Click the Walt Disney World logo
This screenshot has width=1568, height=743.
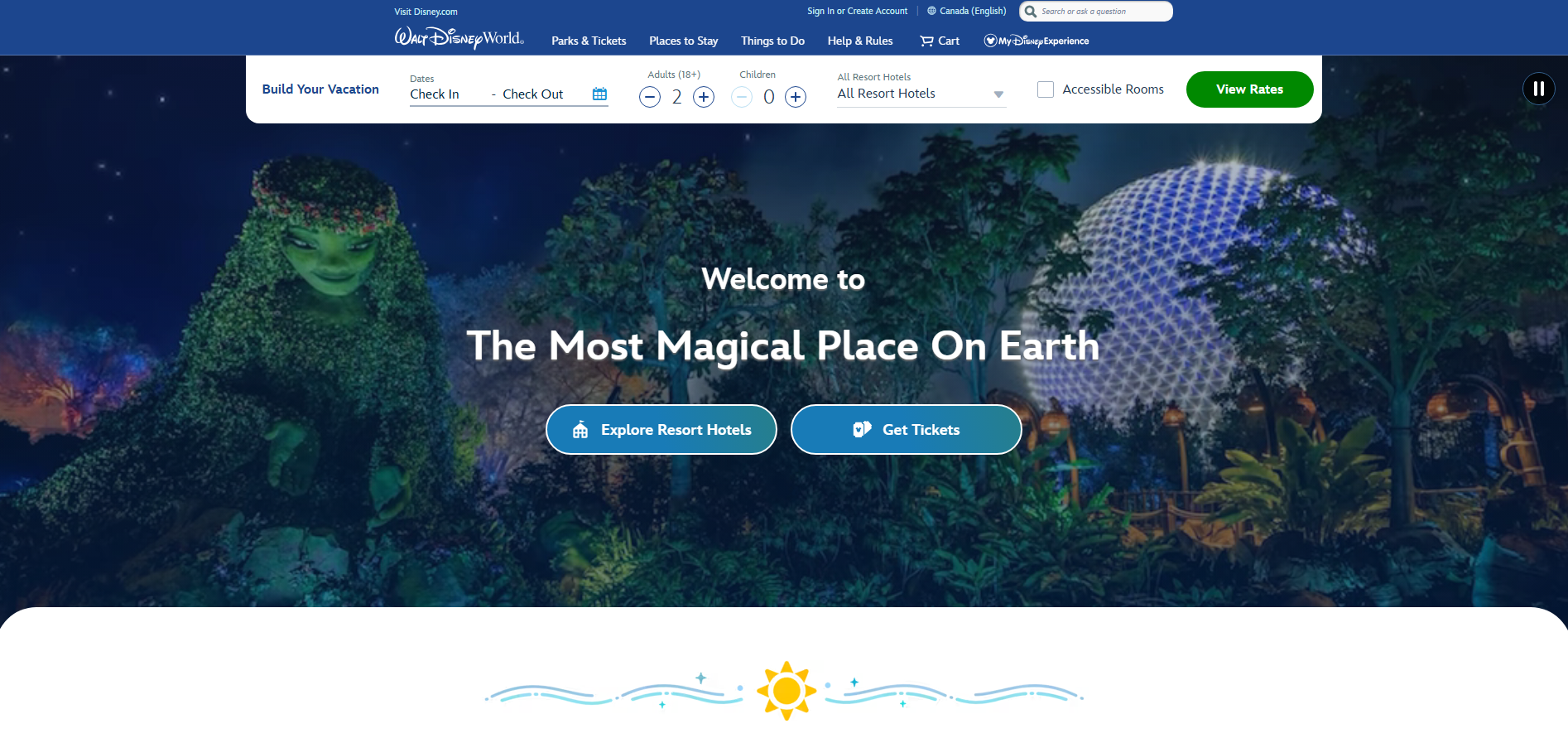pyautogui.click(x=459, y=39)
